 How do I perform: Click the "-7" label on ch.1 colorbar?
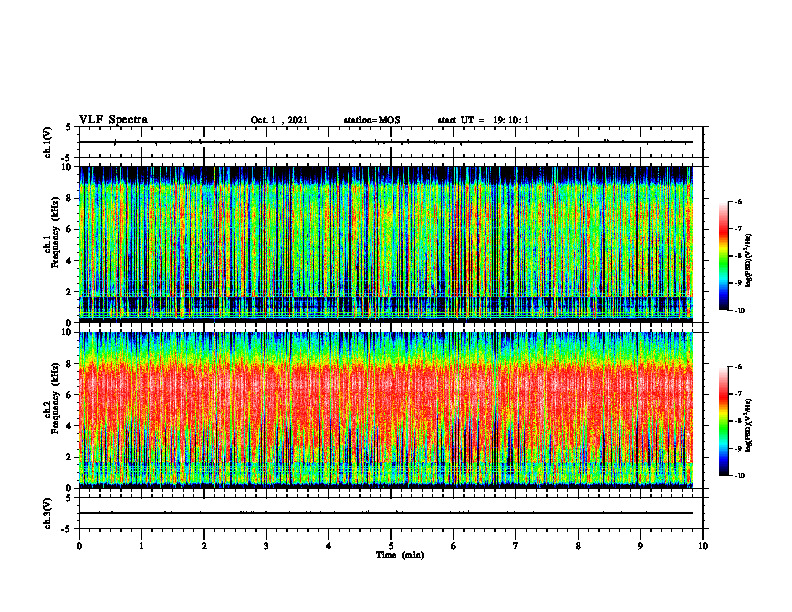738,229
